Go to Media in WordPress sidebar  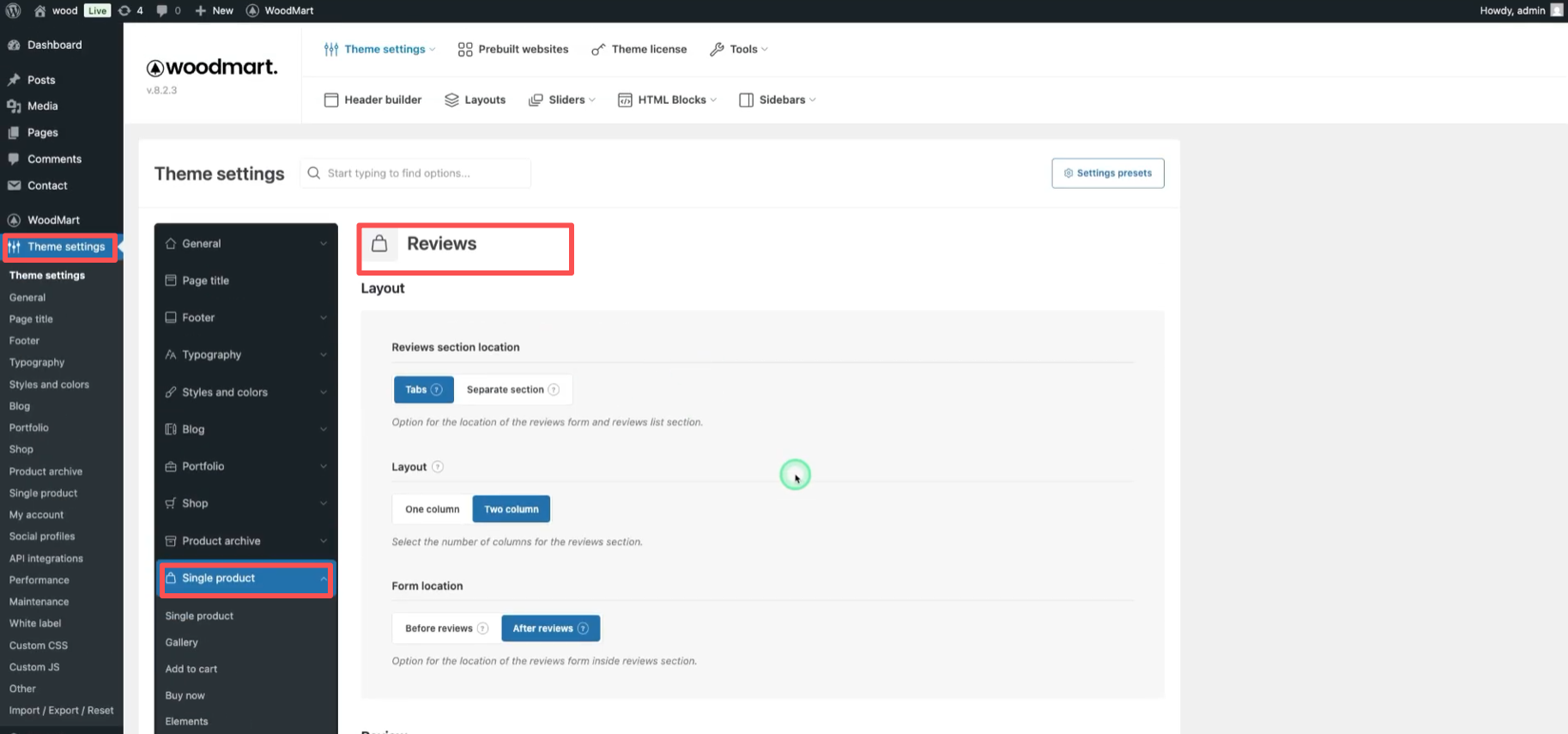pos(42,106)
